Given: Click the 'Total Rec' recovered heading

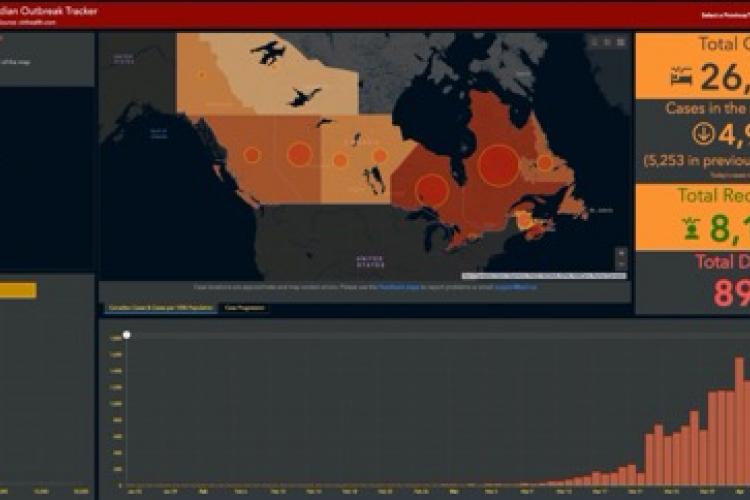Looking at the screenshot, I should click(713, 195).
